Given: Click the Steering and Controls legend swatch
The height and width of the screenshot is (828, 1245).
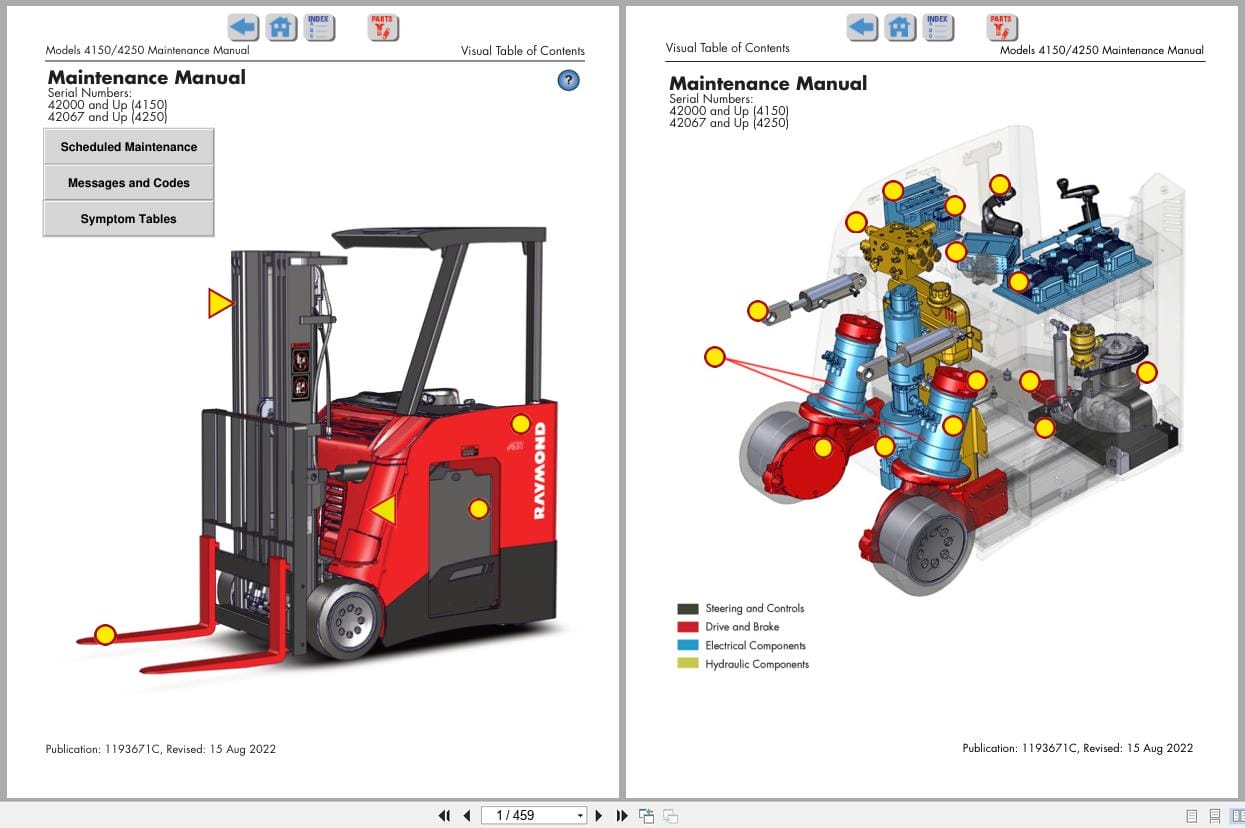Looking at the screenshot, I should [687, 608].
